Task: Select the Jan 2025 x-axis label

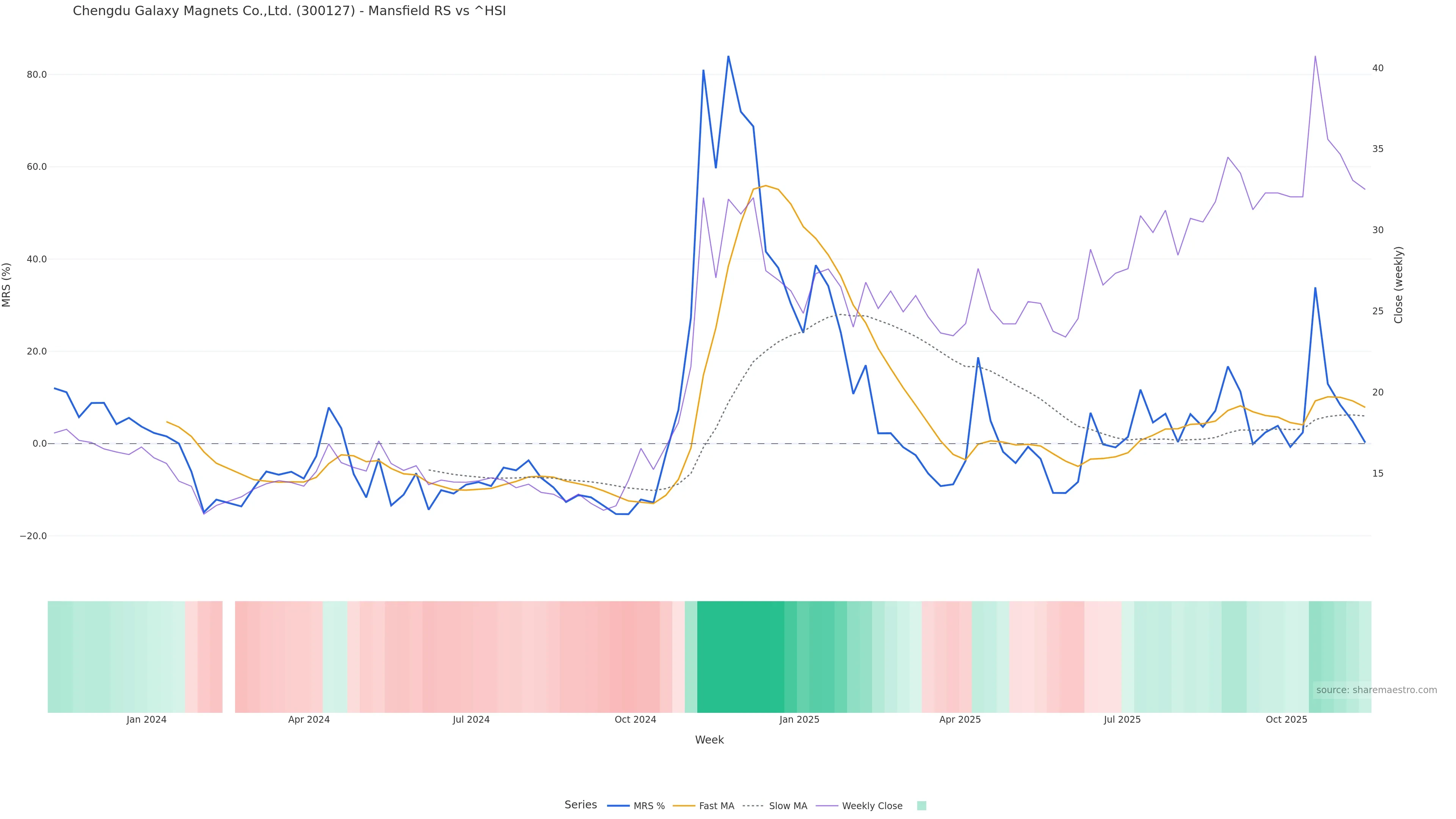Action: [x=799, y=720]
